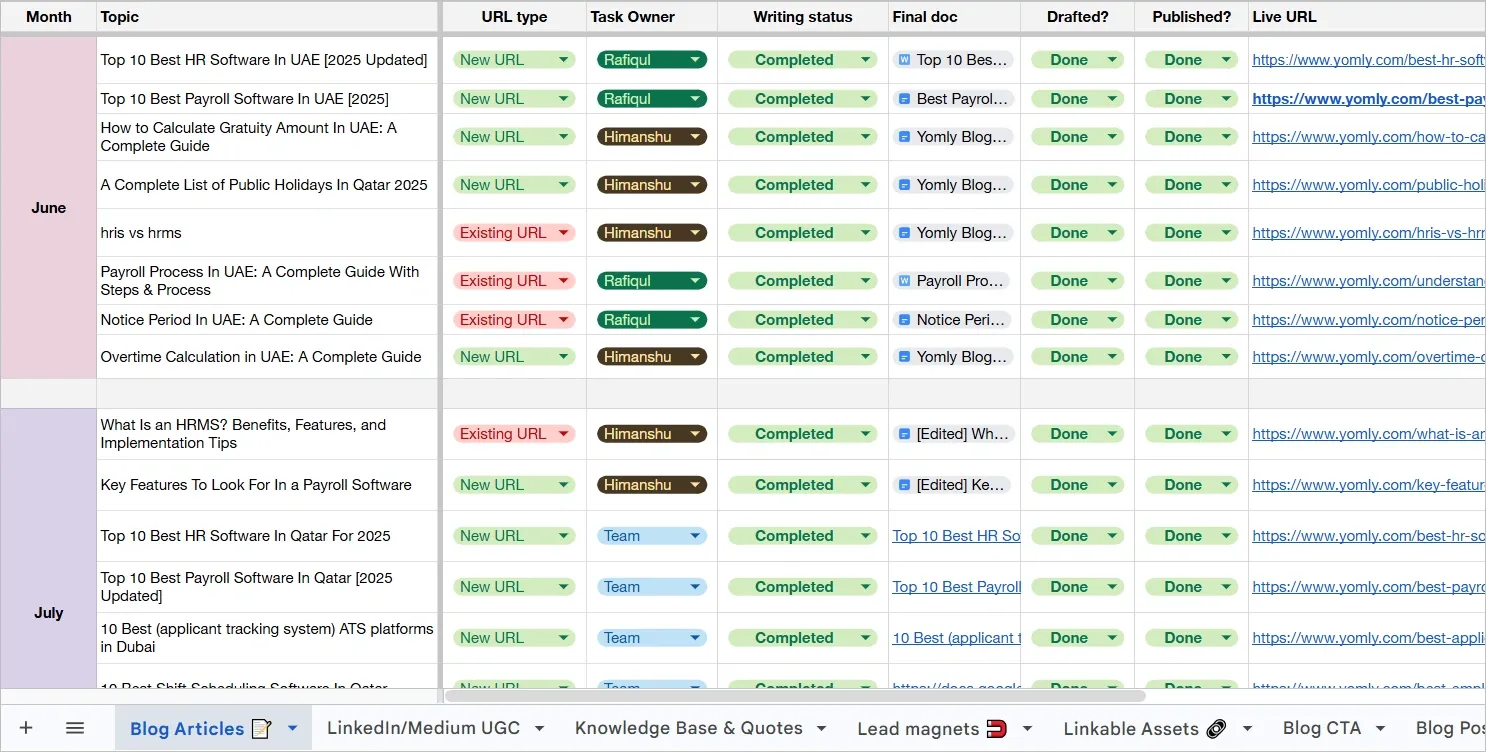Open Writing status for ATS platforms Dubai row

(x=803, y=638)
